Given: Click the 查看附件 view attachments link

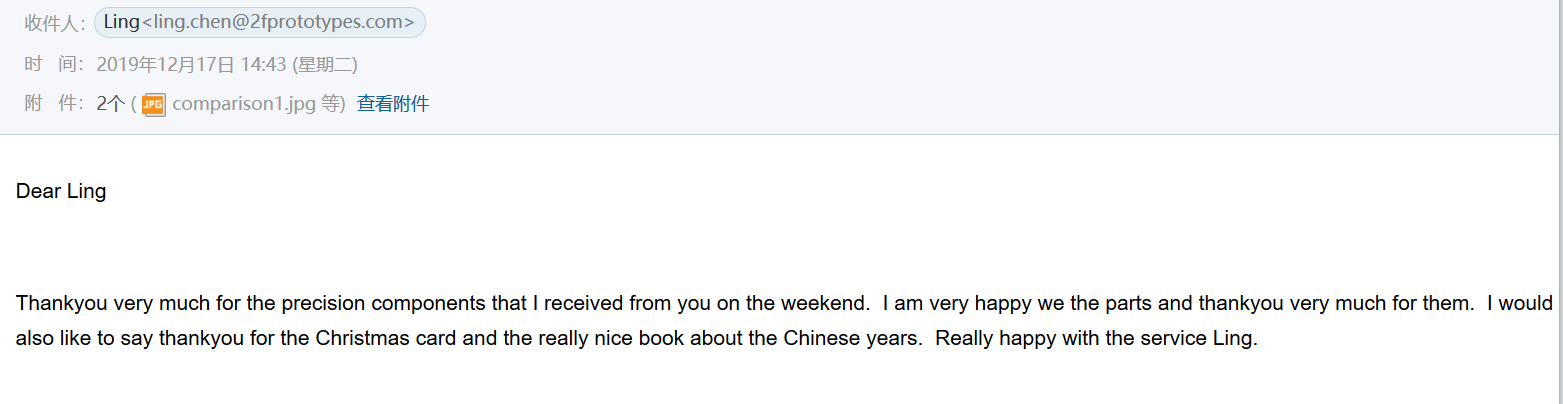Looking at the screenshot, I should (x=393, y=104).
